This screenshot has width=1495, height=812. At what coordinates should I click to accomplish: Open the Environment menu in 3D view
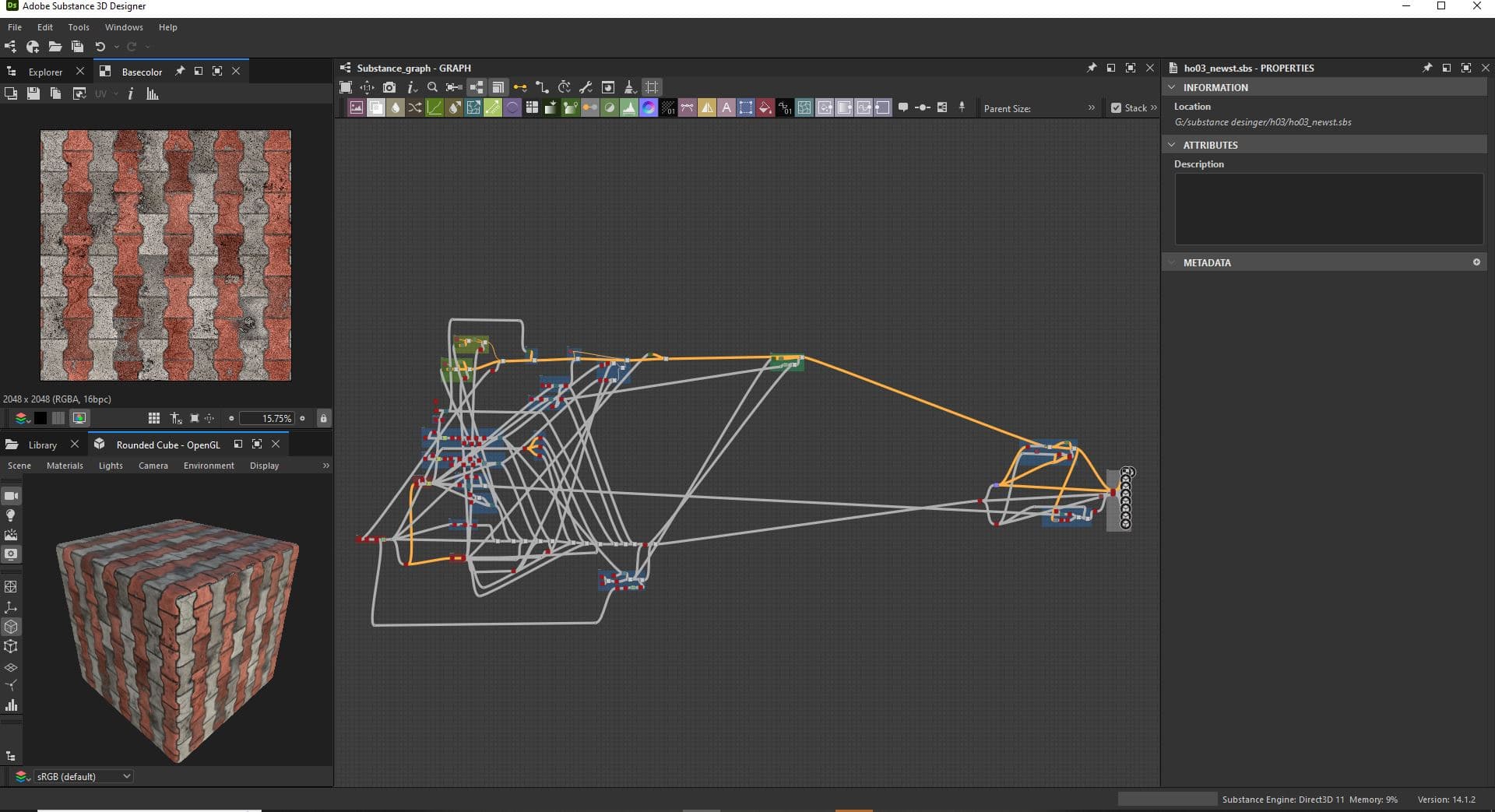coord(209,466)
